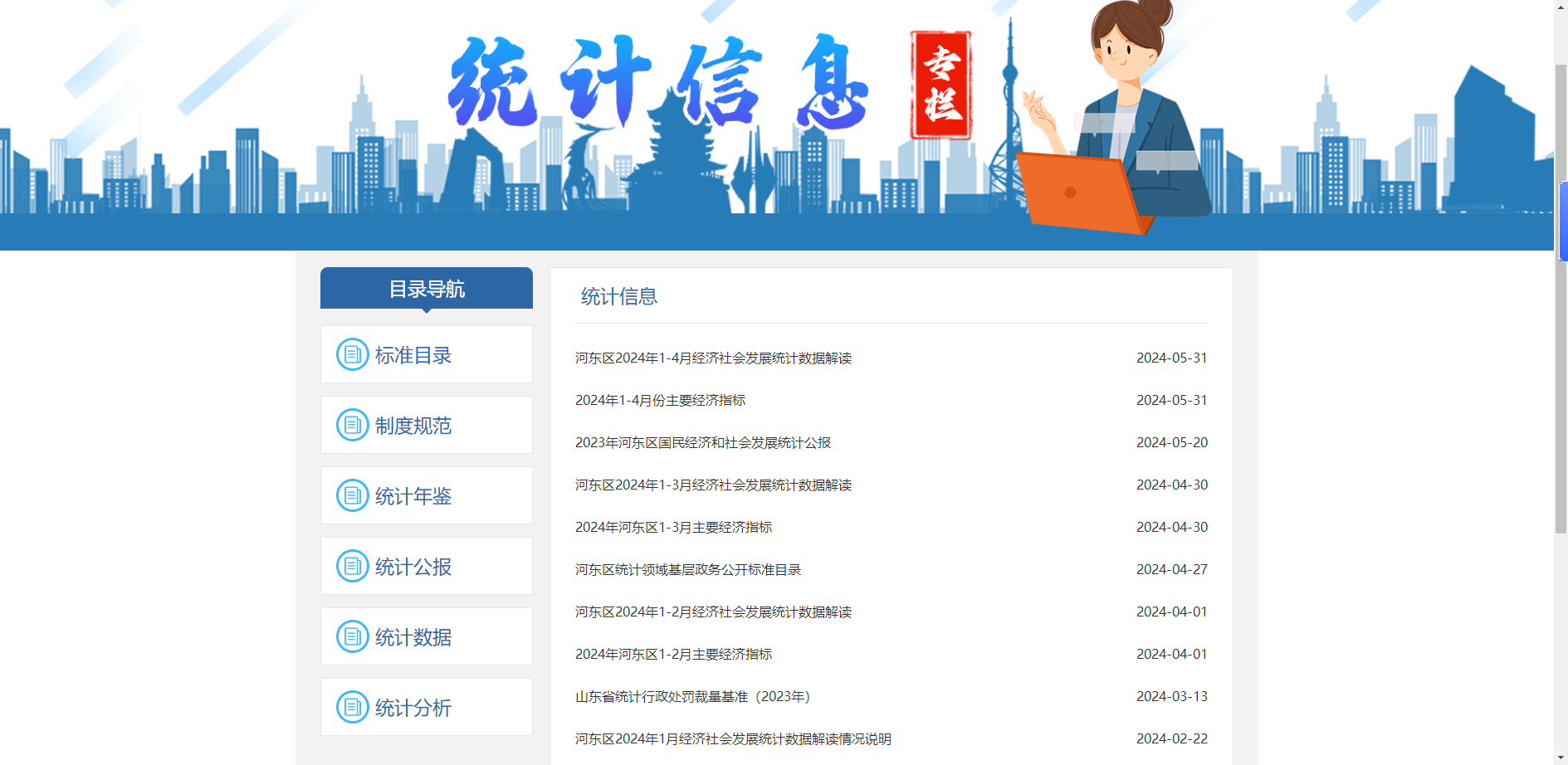
Task: Open 河东区统计领域基层政务公开标准目录 link
Action: coord(688,569)
